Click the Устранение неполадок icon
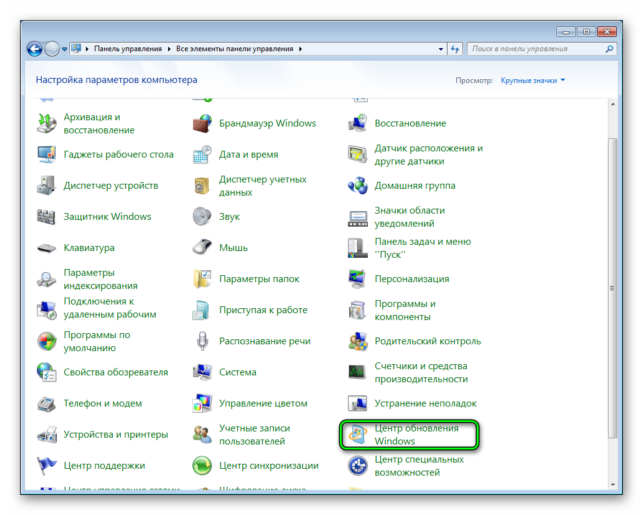The width and height of the screenshot is (643, 515). click(358, 403)
